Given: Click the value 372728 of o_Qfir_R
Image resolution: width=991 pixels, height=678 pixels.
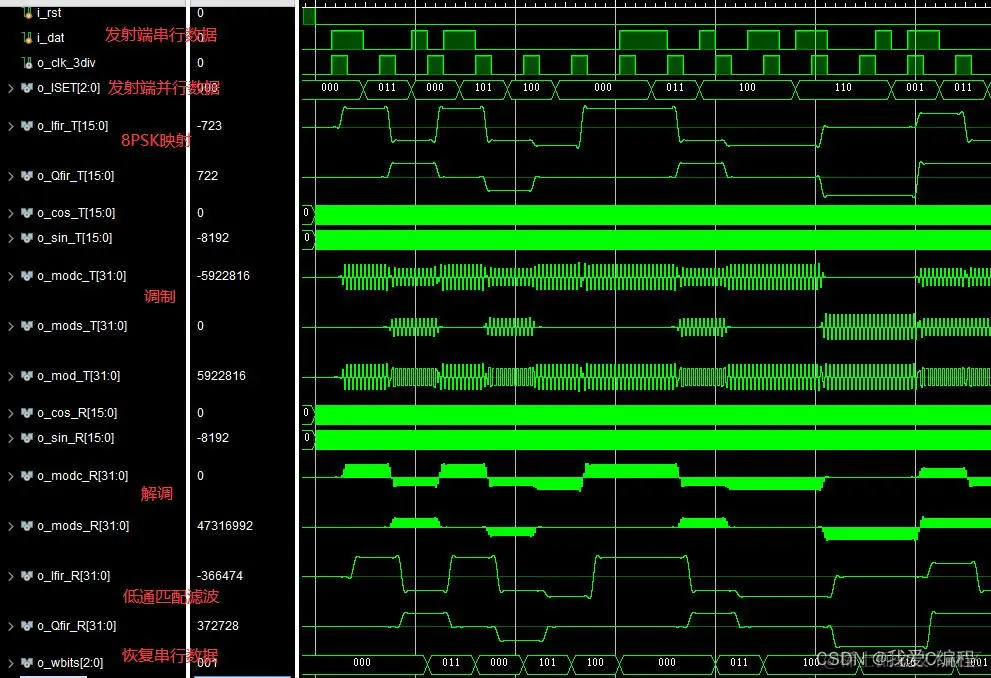Looking at the screenshot, I should (x=218, y=626).
